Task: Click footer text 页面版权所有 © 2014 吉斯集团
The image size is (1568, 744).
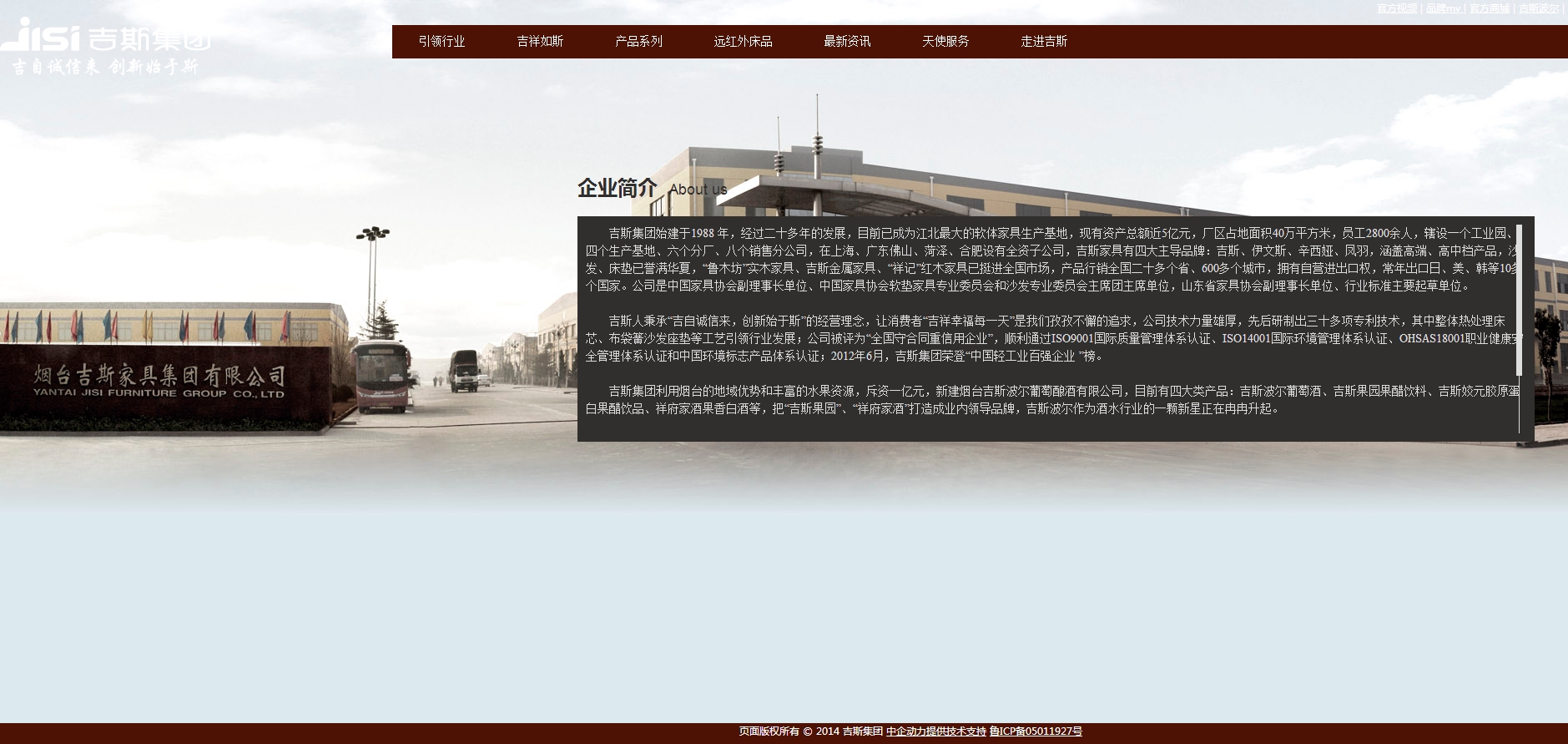Action: (810, 731)
